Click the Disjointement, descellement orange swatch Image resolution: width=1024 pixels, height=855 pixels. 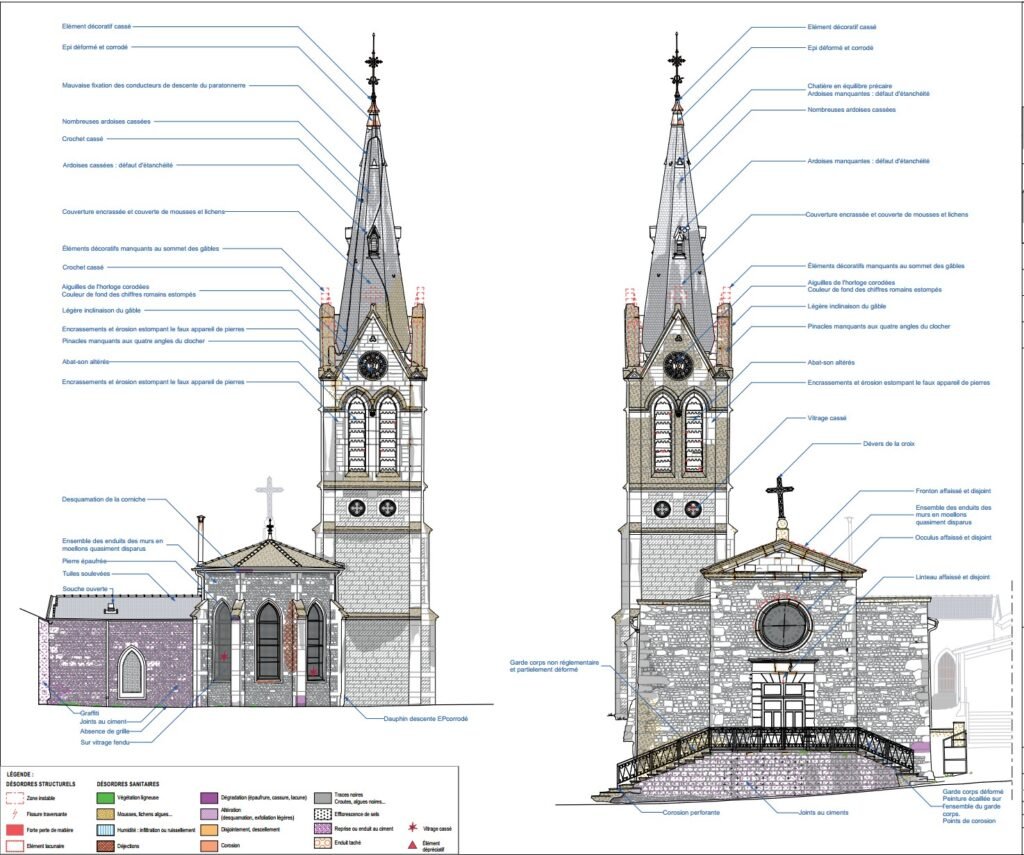point(208,830)
